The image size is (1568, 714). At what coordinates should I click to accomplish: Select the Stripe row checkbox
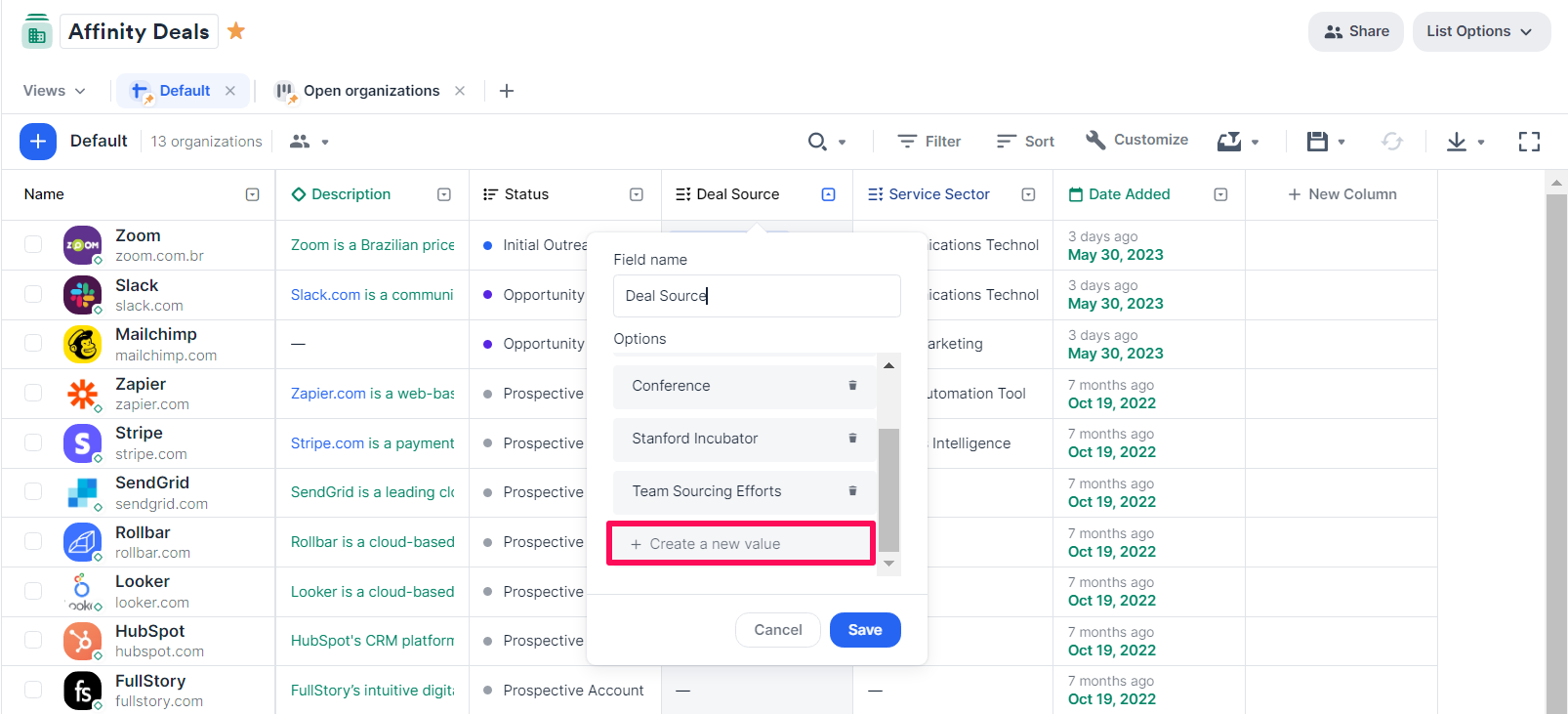point(33,442)
